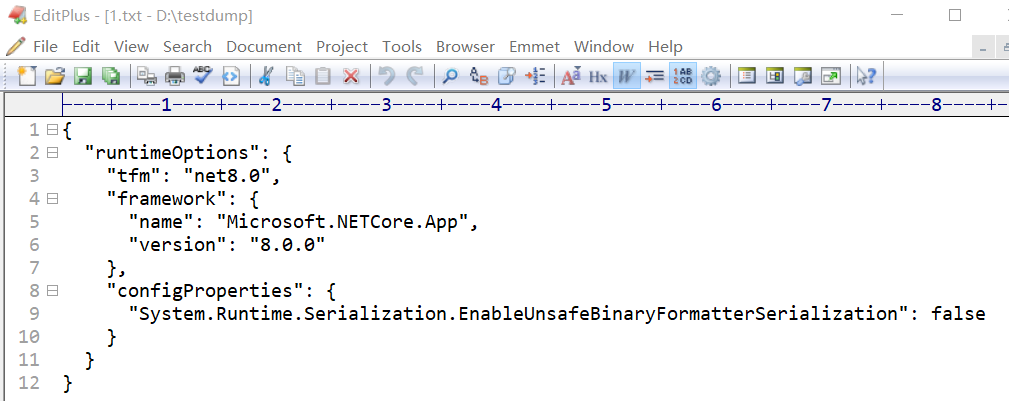The height and width of the screenshot is (401, 1009).
Task: Create a new document with toolbar icon
Action: 27,77
